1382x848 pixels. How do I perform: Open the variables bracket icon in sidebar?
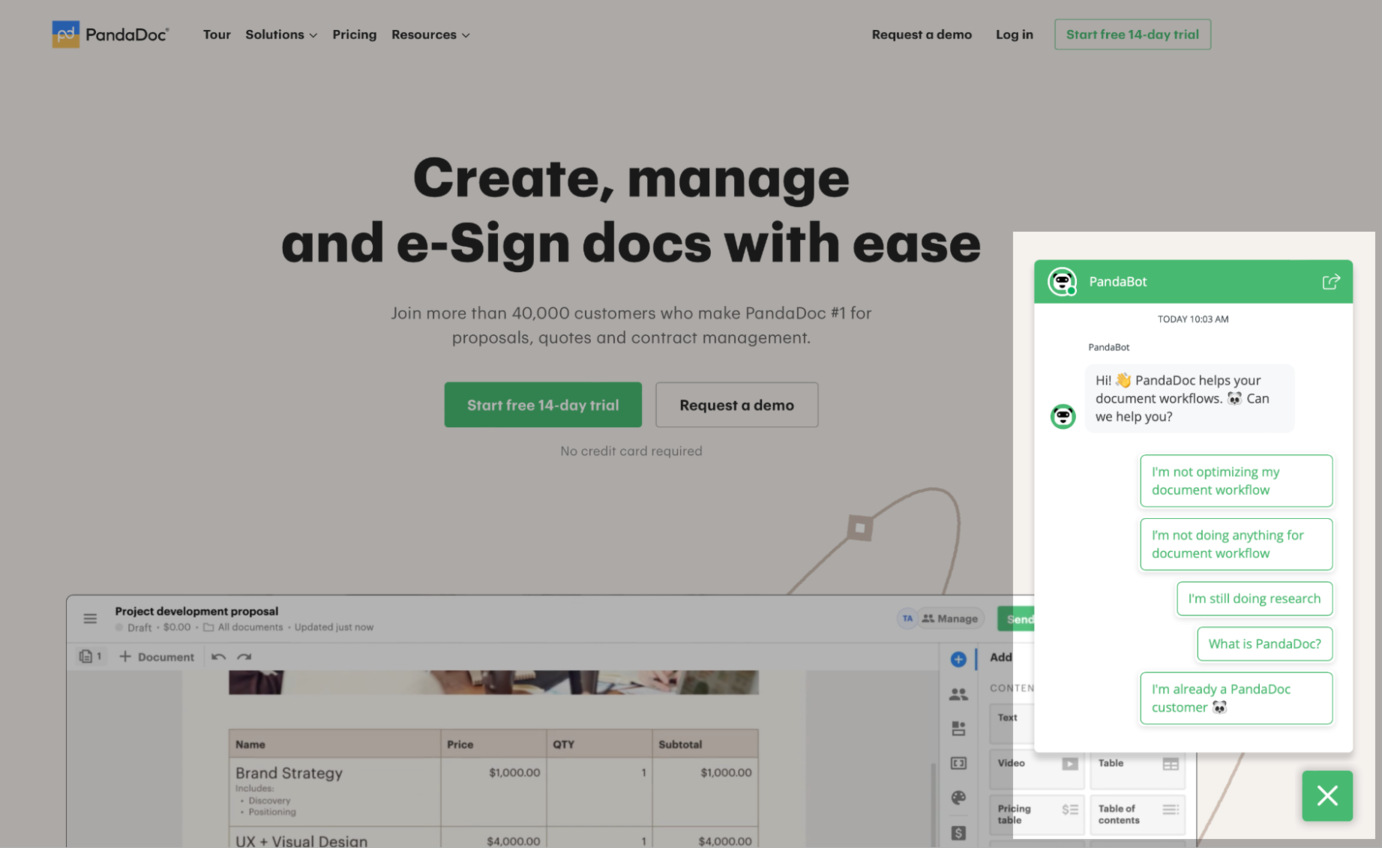[958, 763]
